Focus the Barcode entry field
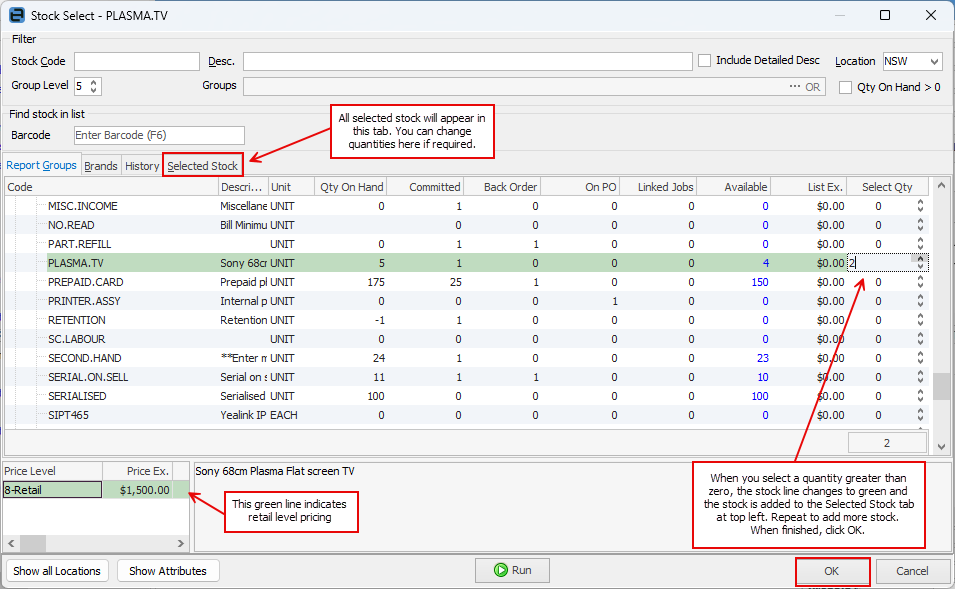Image resolution: width=955 pixels, height=589 pixels. click(x=160, y=135)
